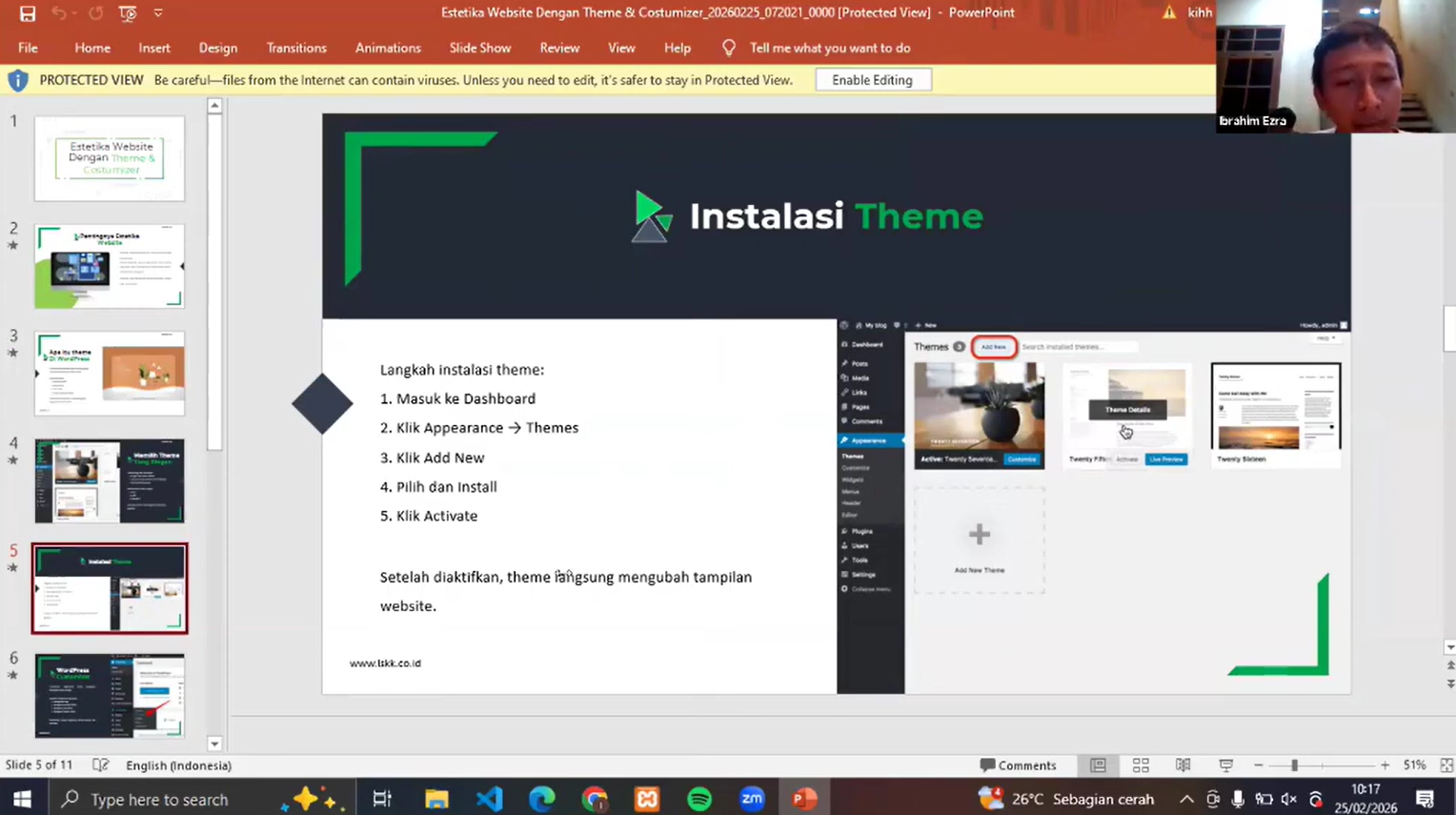Open the Transitions ribbon tab
Image resolution: width=1456 pixels, height=815 pixels.
(296, 48)
